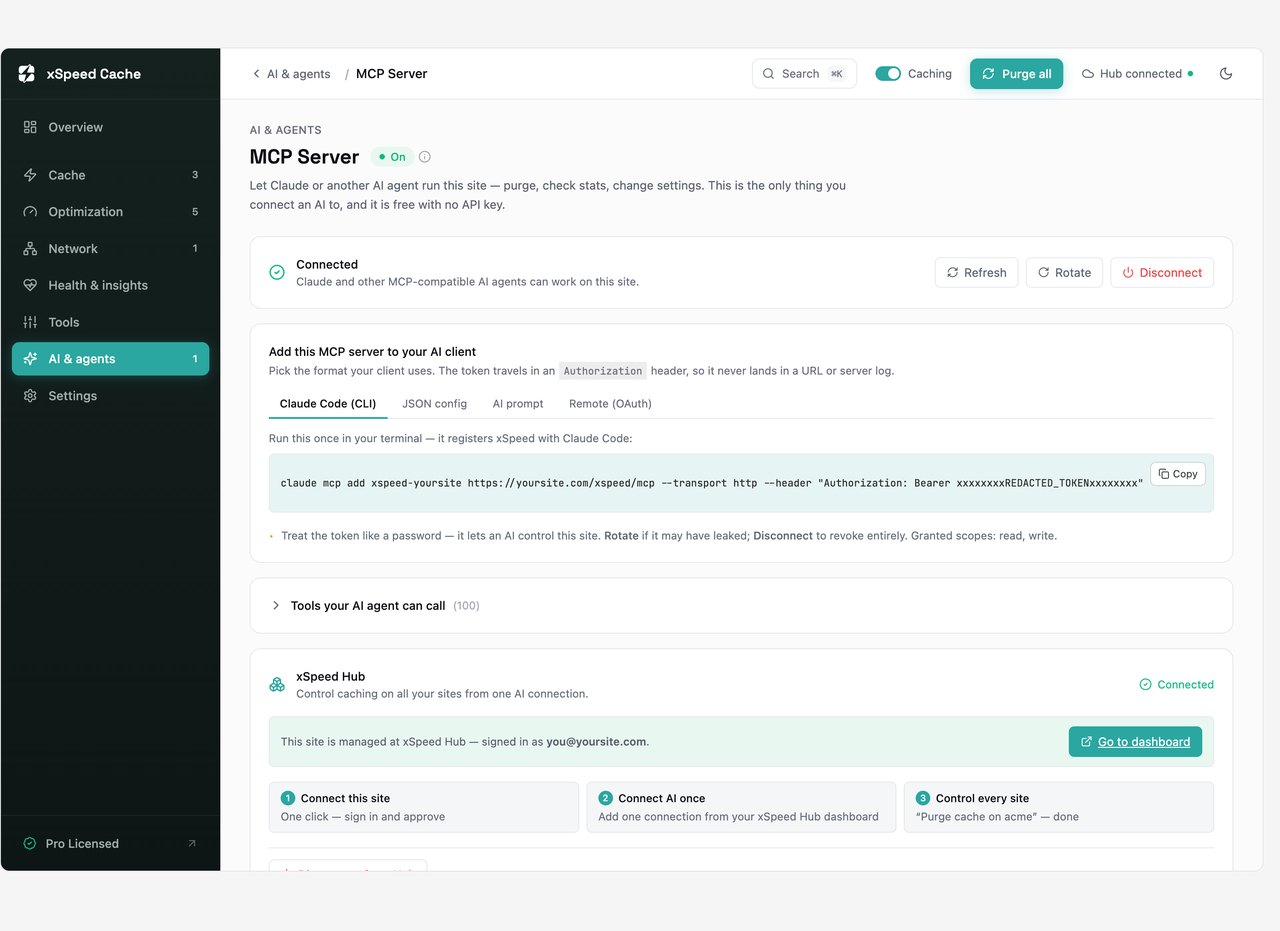The width and height of the screenshot is (1280, 931).
Task: Switch to dark mode with moon icon
Action: point(1226,74)
